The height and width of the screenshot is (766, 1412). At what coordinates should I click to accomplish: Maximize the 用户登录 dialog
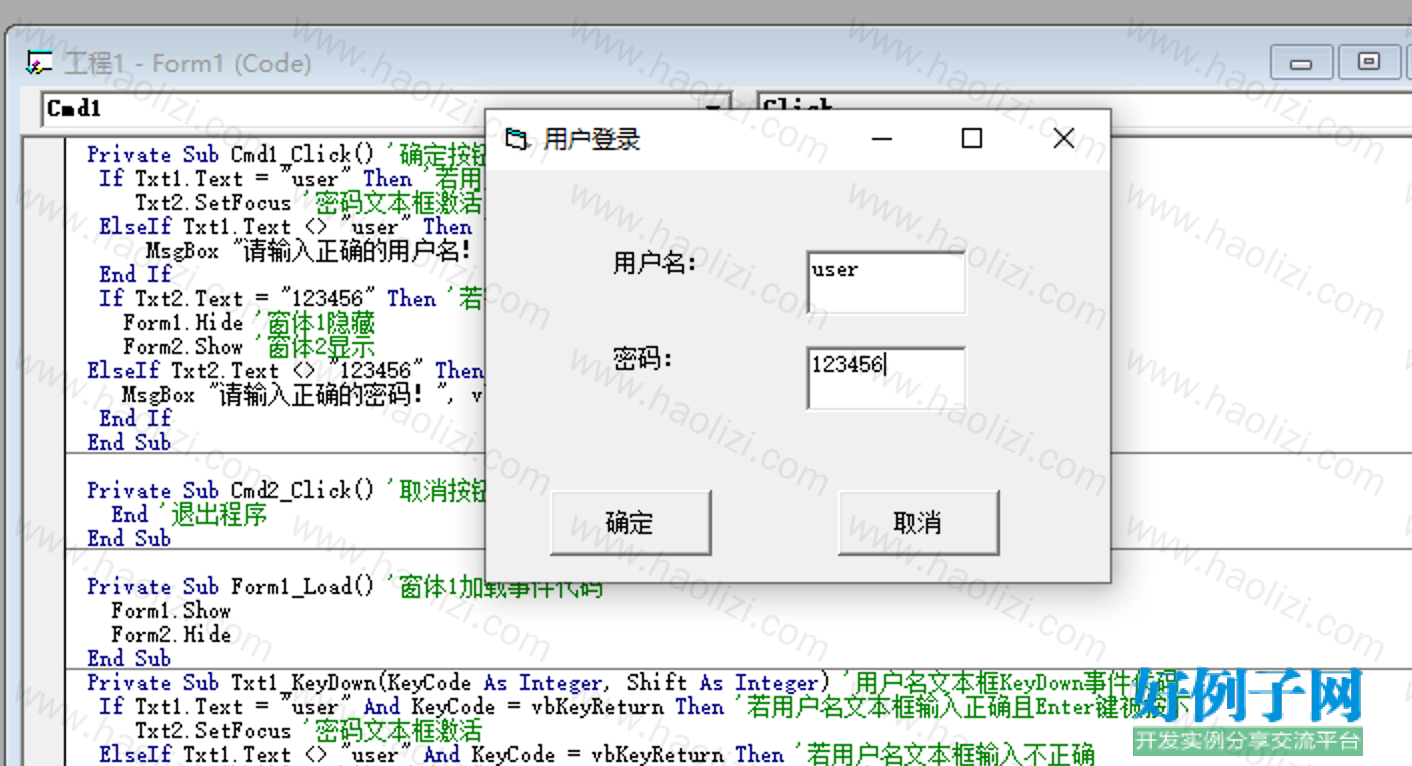(x=971, y=138)
